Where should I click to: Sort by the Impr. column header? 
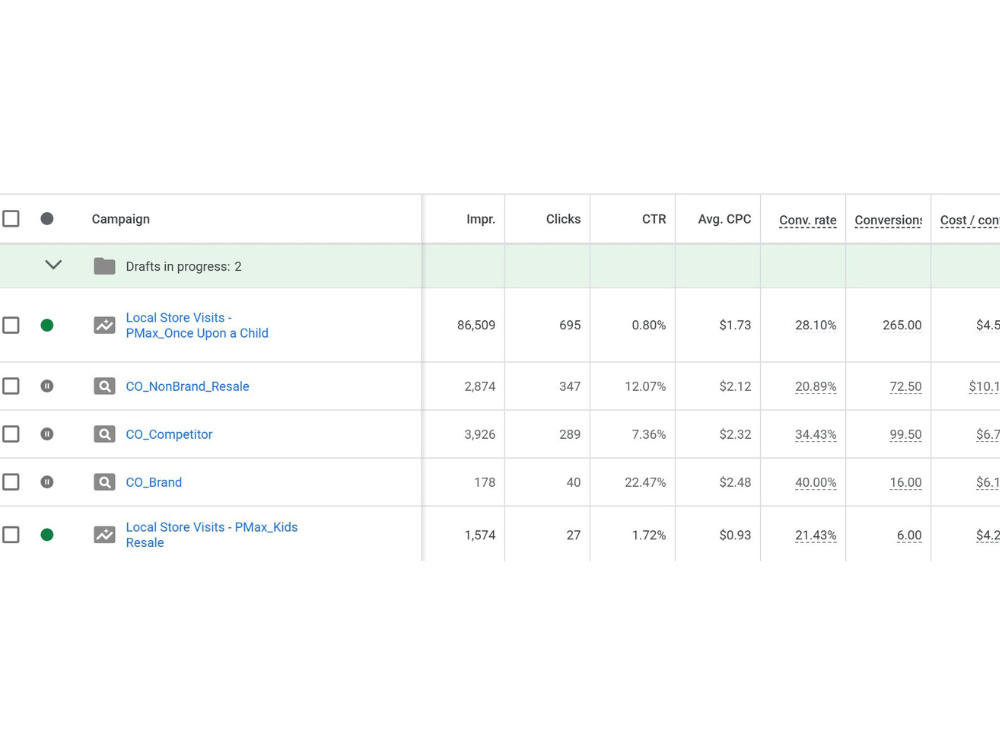480,219
